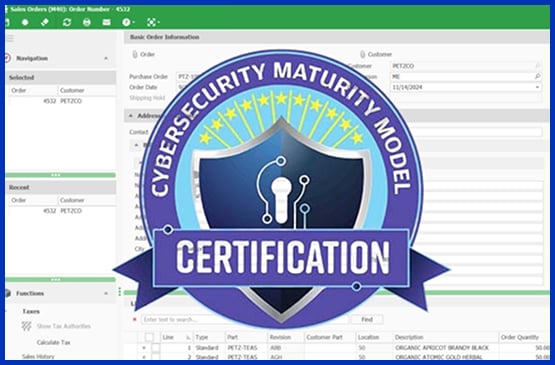Open the 11/14/2024 date dropdown
Screen dimensions: 555x365
(x=537, y=87)
